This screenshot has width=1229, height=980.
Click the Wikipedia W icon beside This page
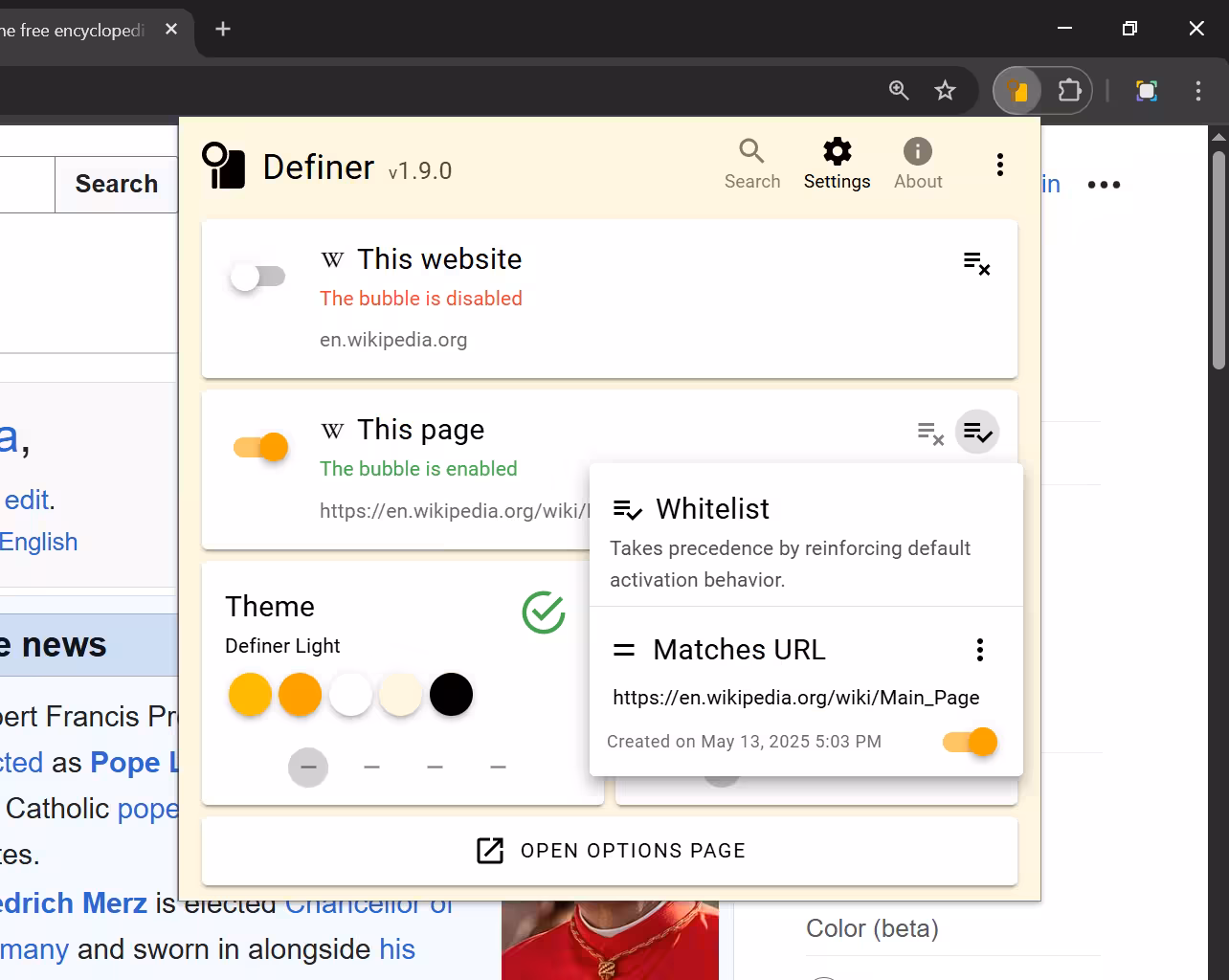332,430
